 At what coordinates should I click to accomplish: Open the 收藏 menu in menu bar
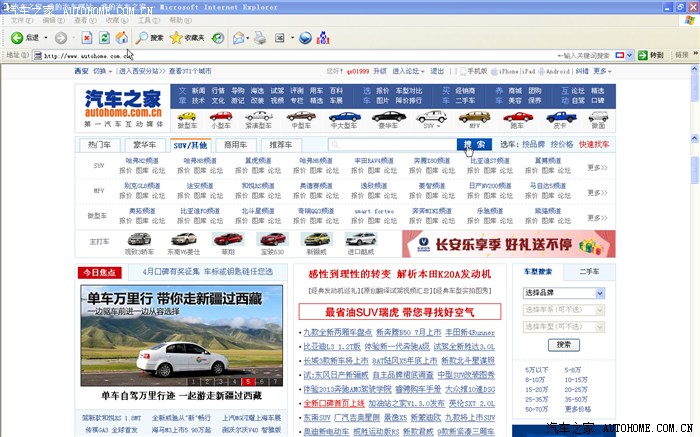pyautogui.click(x=117, y=20)
